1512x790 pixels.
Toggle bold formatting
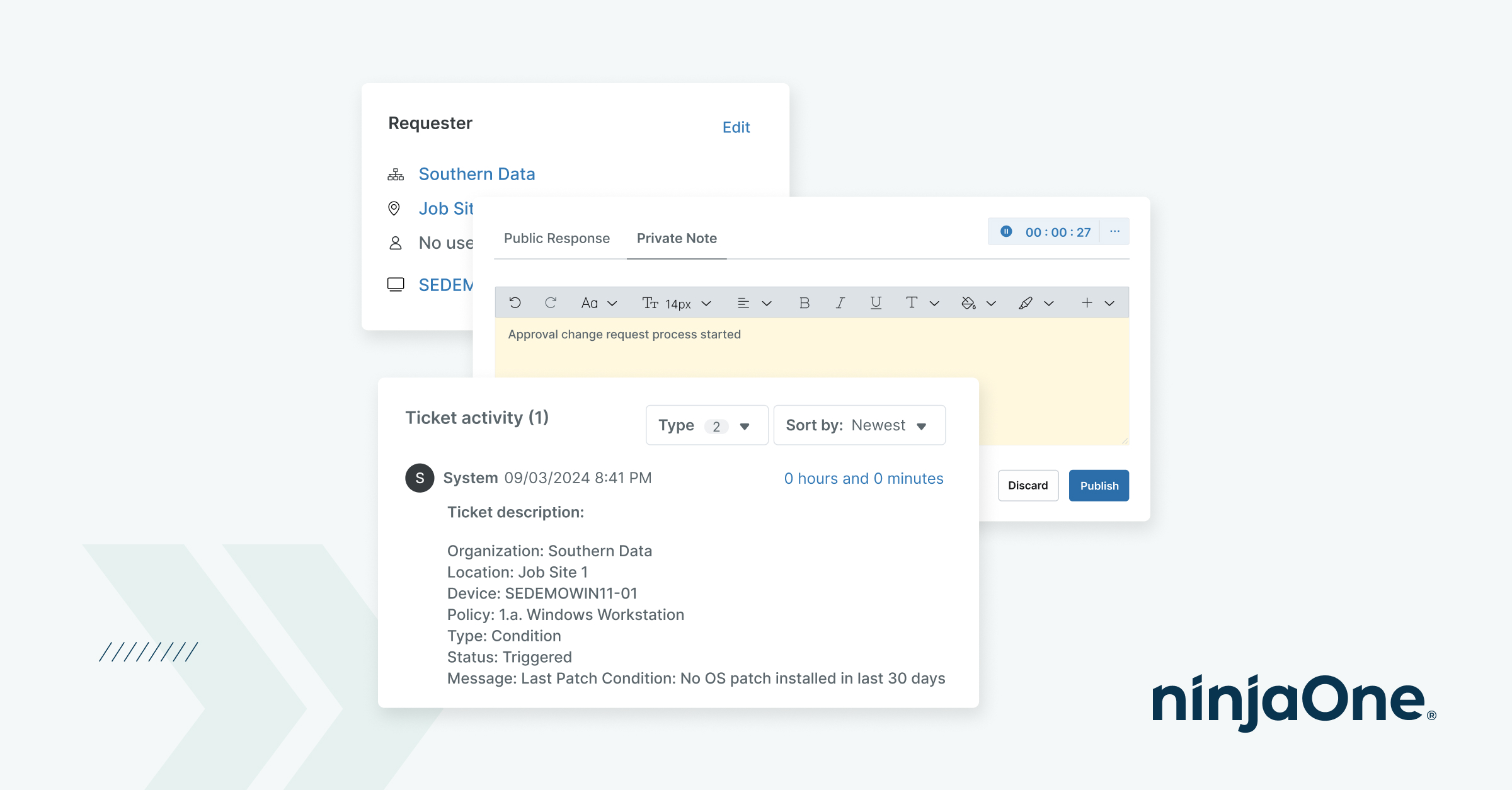click(804, 303)
